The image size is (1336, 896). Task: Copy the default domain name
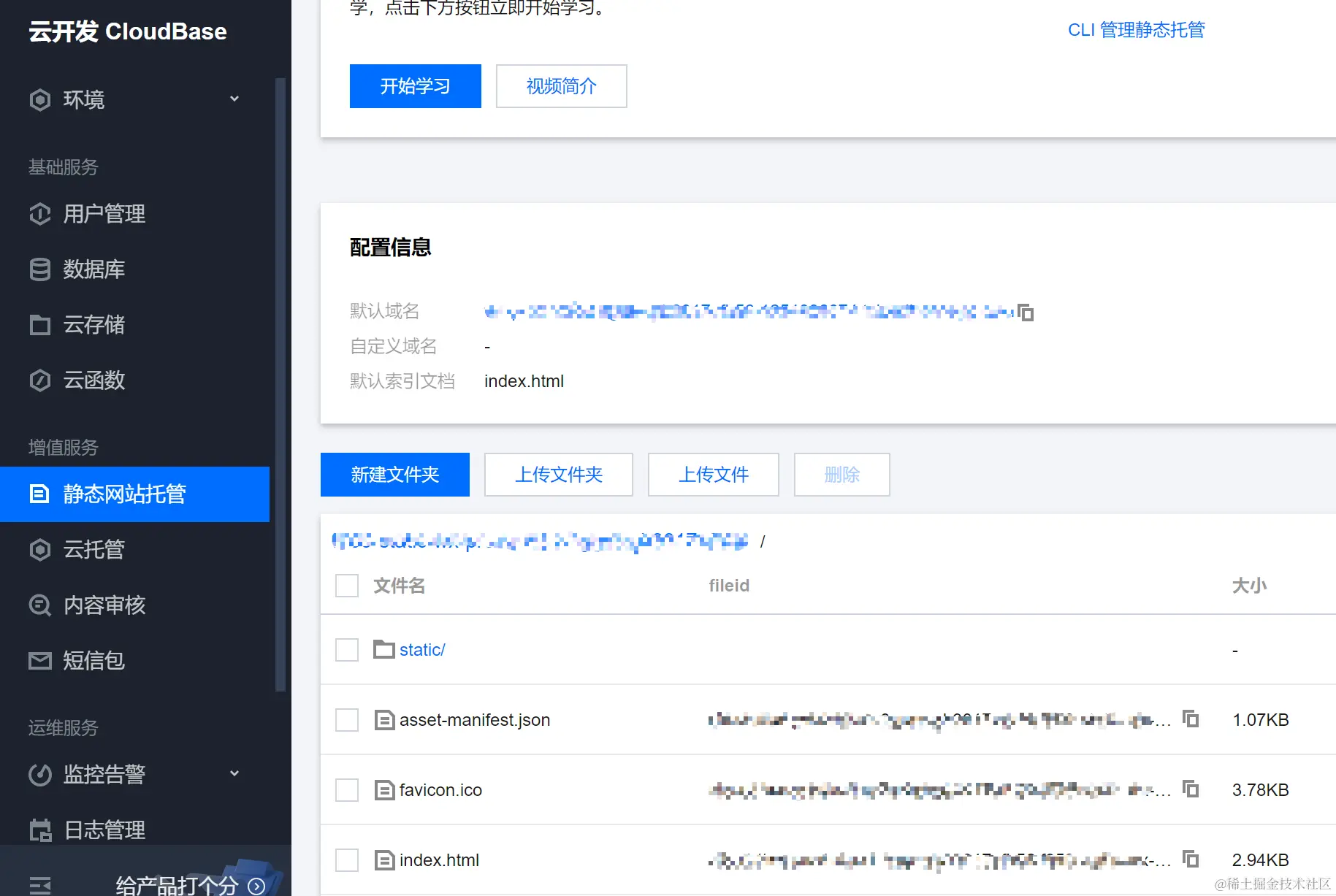1026,313
